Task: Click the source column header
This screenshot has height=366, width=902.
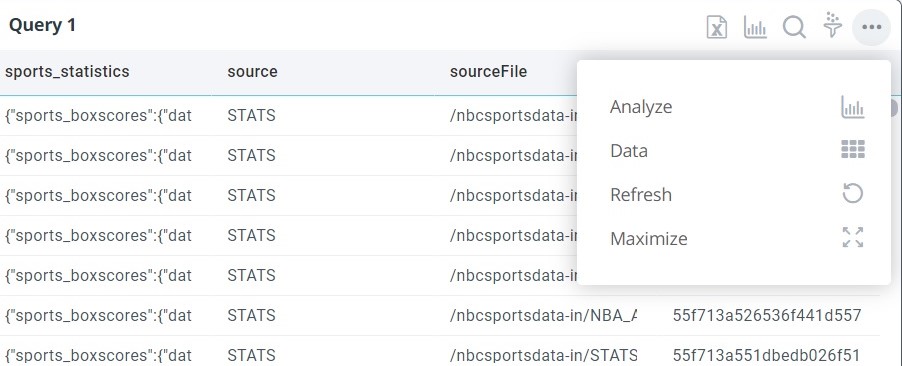Action: [x=252, y=71]
